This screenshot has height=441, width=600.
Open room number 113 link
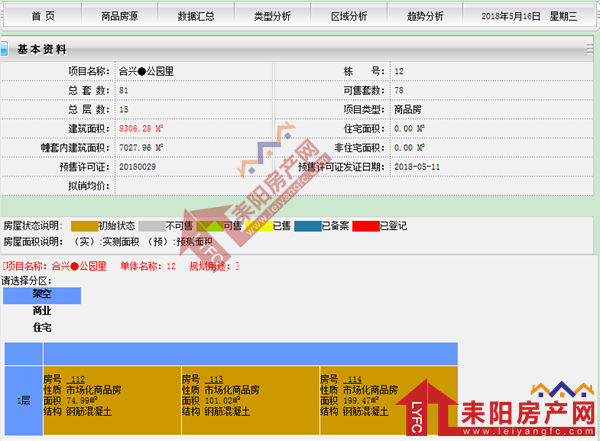coord(216,379)
